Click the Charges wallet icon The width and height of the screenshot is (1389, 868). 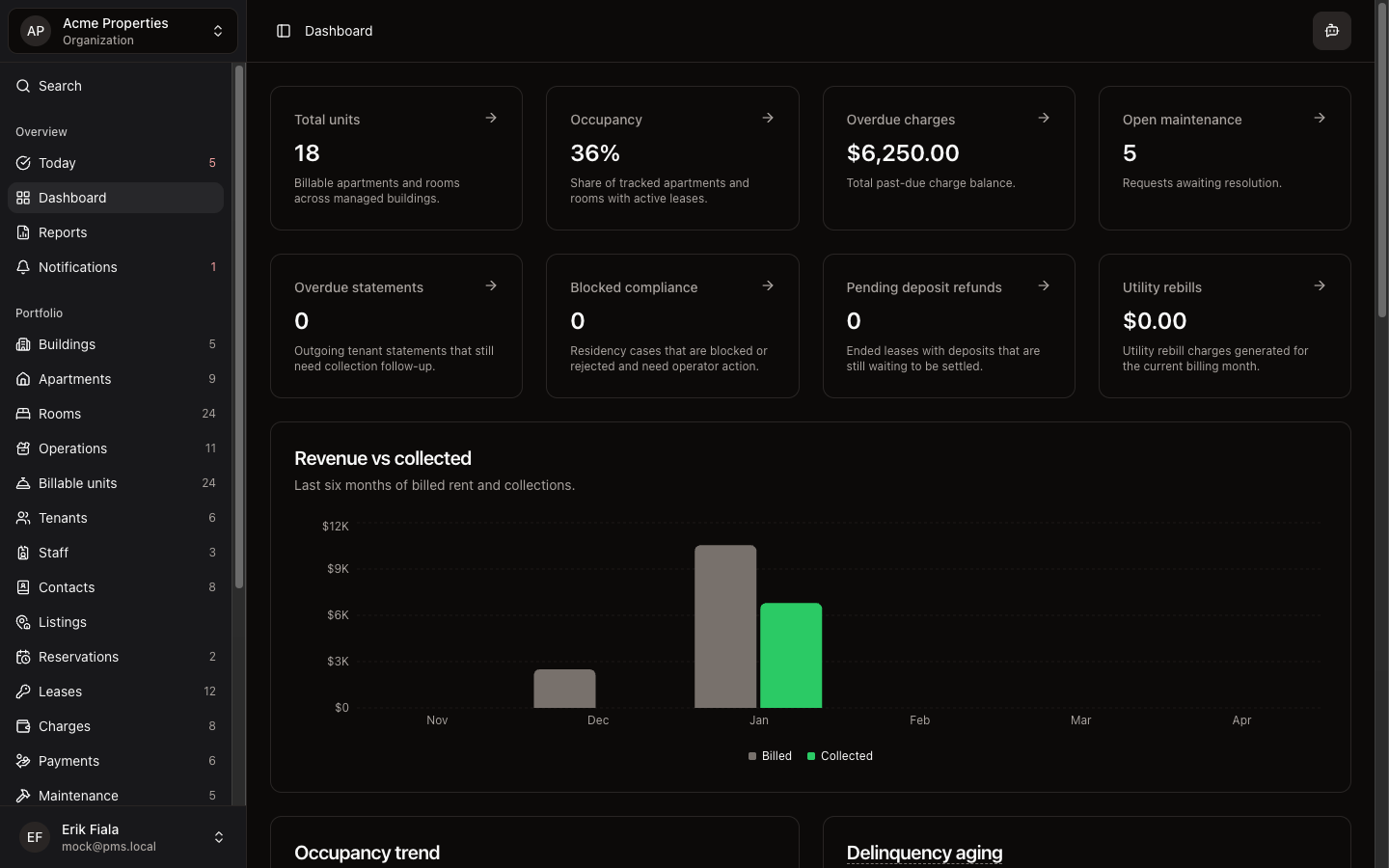[22, 726]
